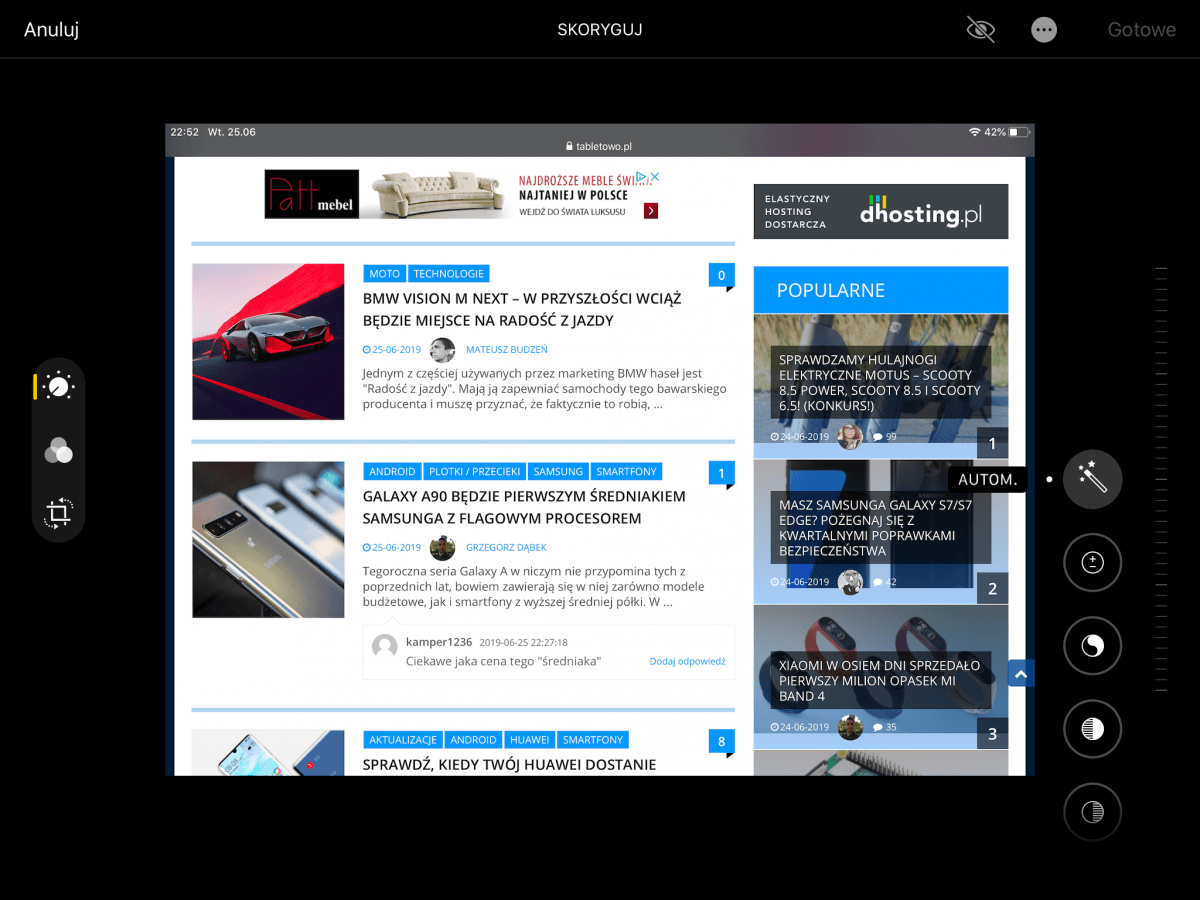
Task: Click the adjustment intensity tick slider
Action: (1161, 480)
